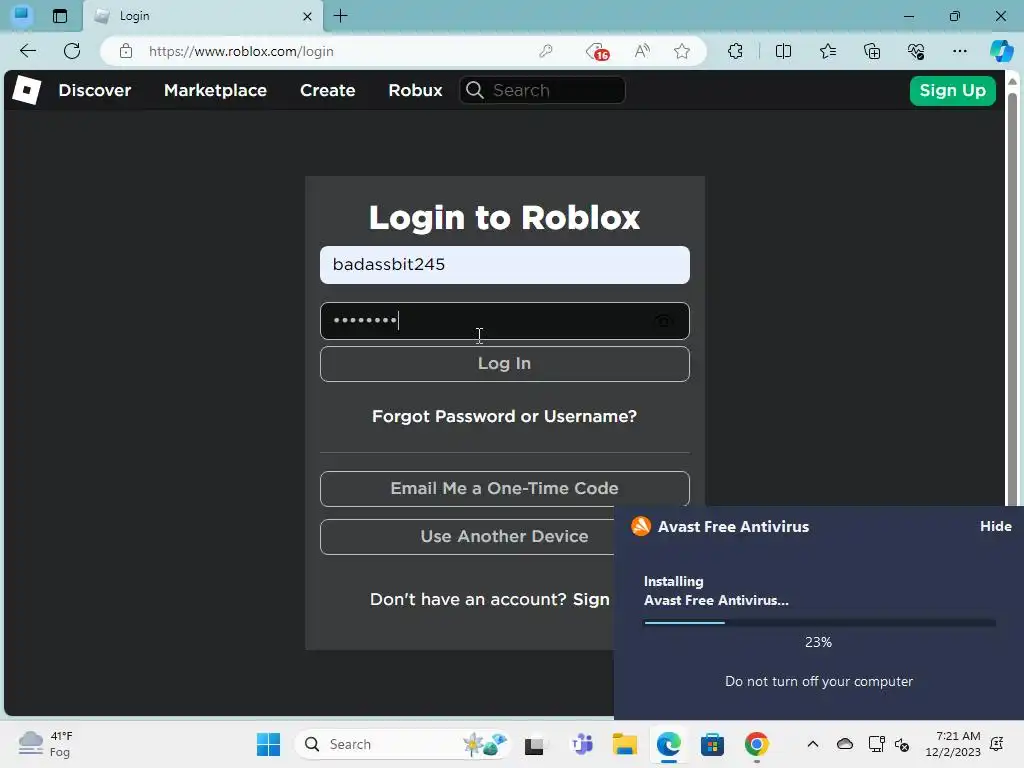Open Task View on the taskbar

click(534, 744)
